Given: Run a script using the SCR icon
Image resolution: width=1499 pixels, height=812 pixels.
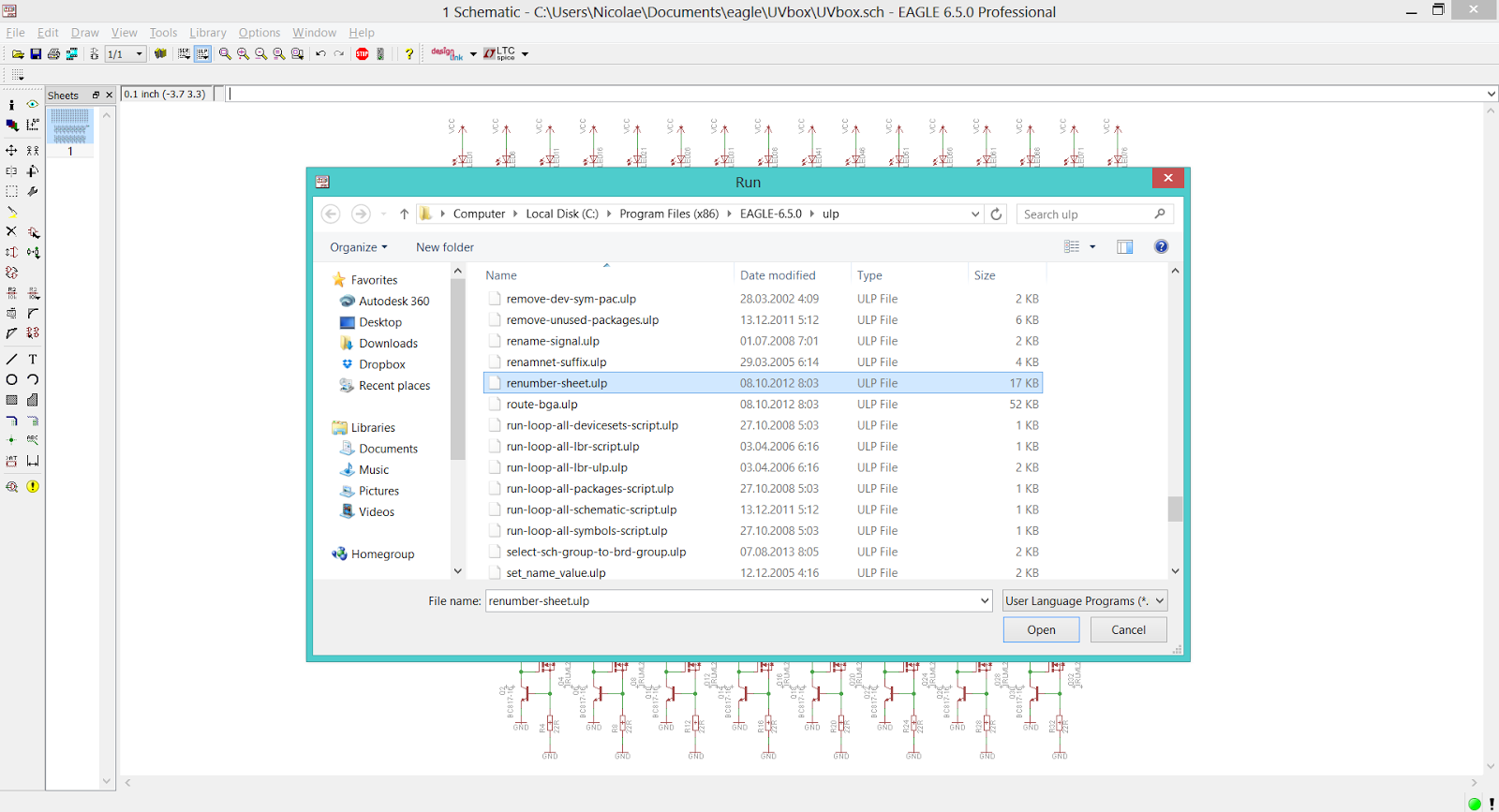Looking at the screenshot, I should point(184,54).
